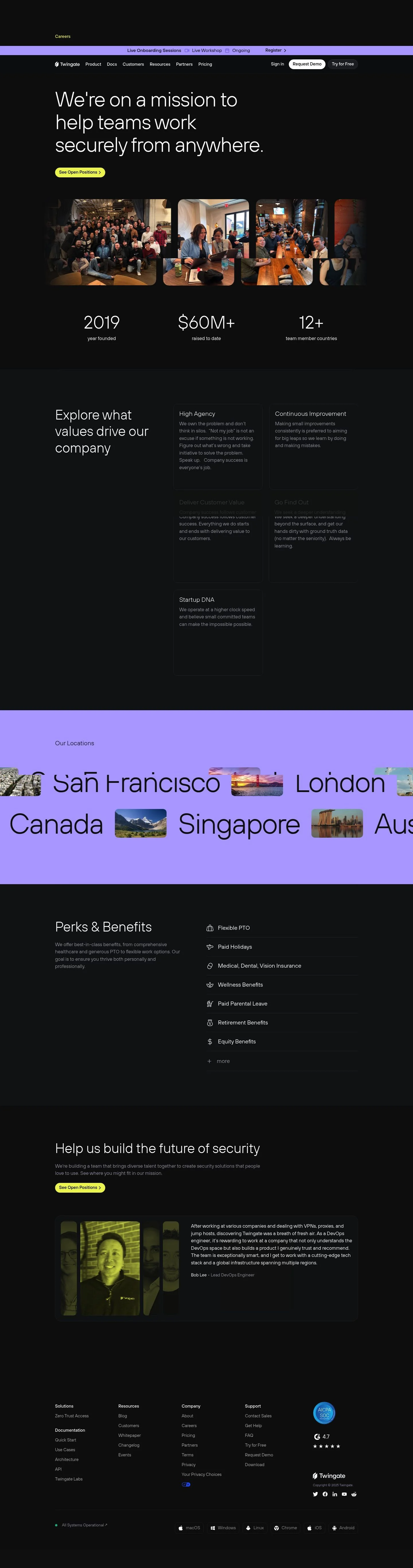Download the Windows client
This screenshot has width=413, height=1568.
point(223,1528)
